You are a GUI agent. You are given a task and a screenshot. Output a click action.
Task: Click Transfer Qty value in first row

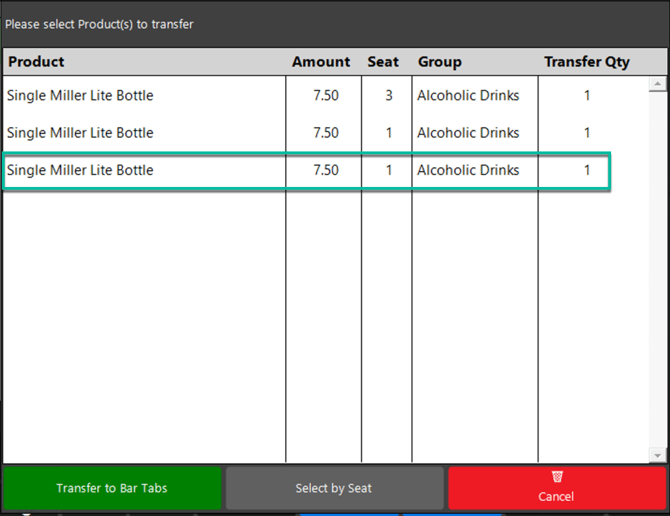(x=587, y=95)
